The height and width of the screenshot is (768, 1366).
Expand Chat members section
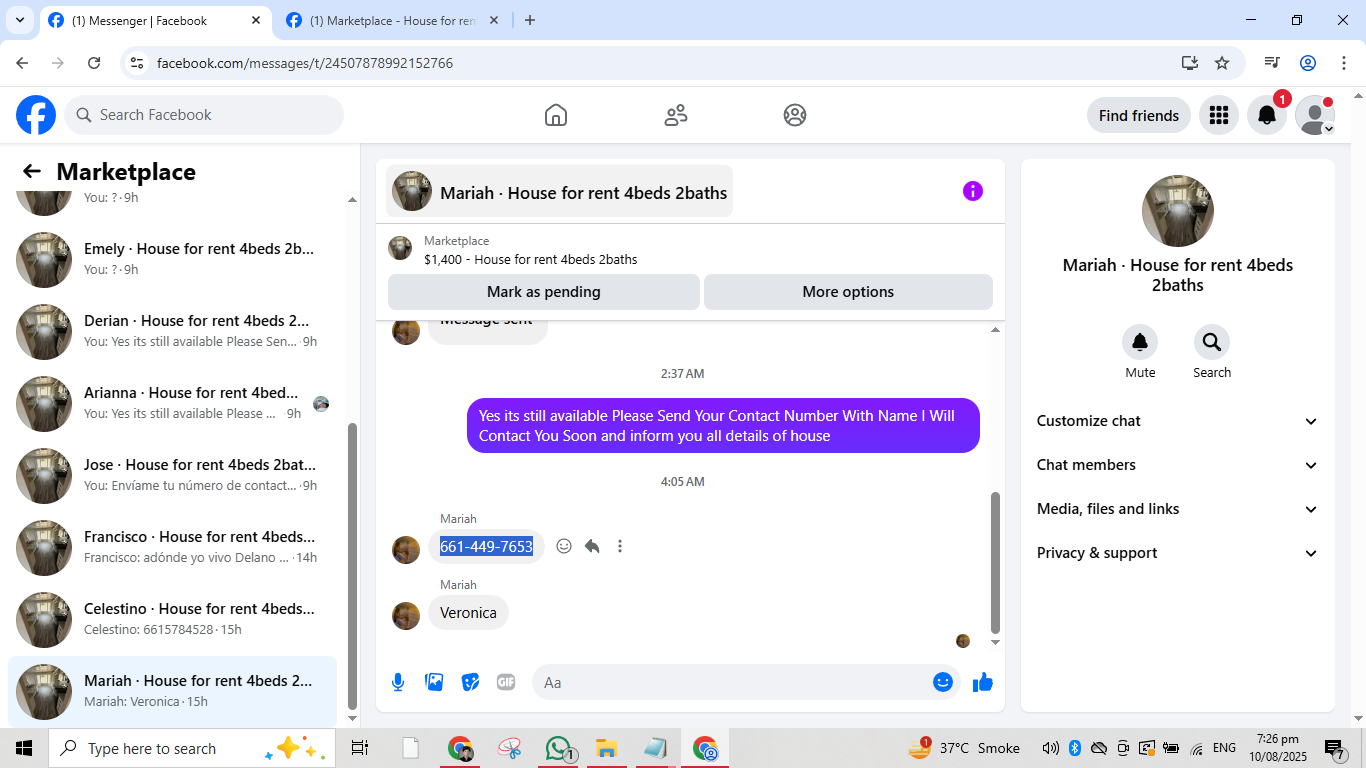tap(1178, 465)
